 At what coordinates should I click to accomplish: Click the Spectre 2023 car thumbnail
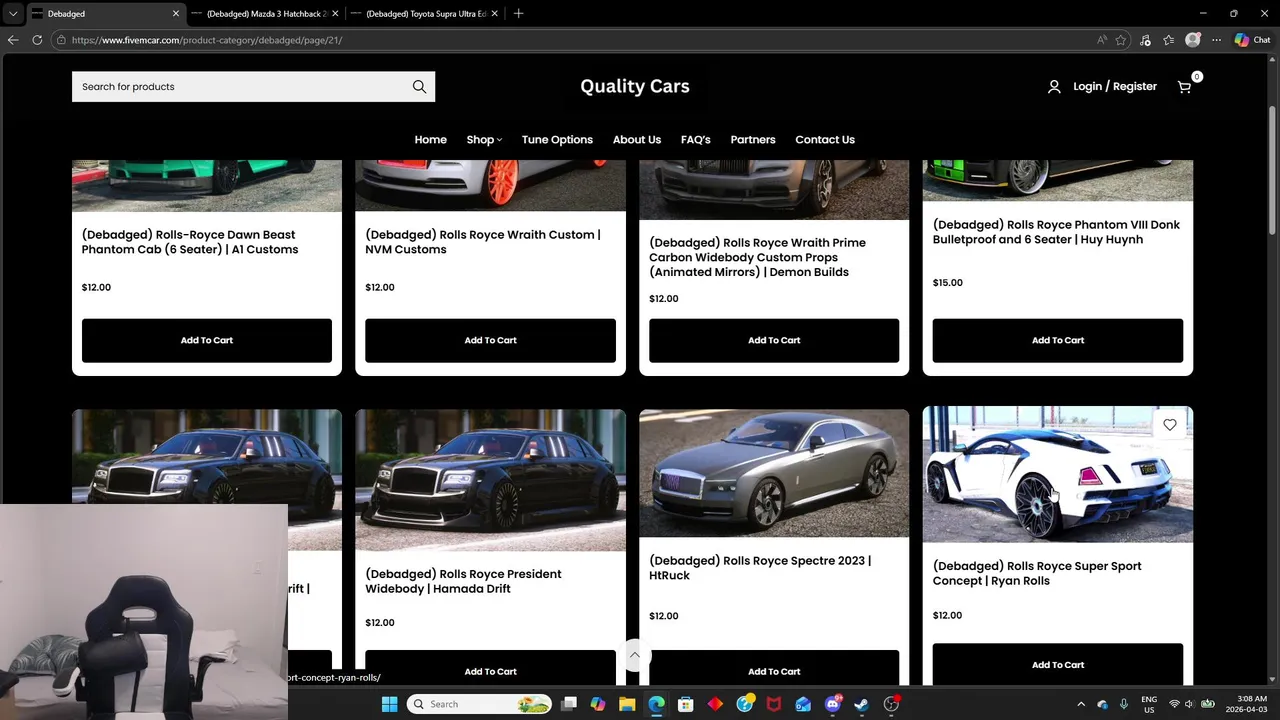pyautogui.click(x=774, y=472)
